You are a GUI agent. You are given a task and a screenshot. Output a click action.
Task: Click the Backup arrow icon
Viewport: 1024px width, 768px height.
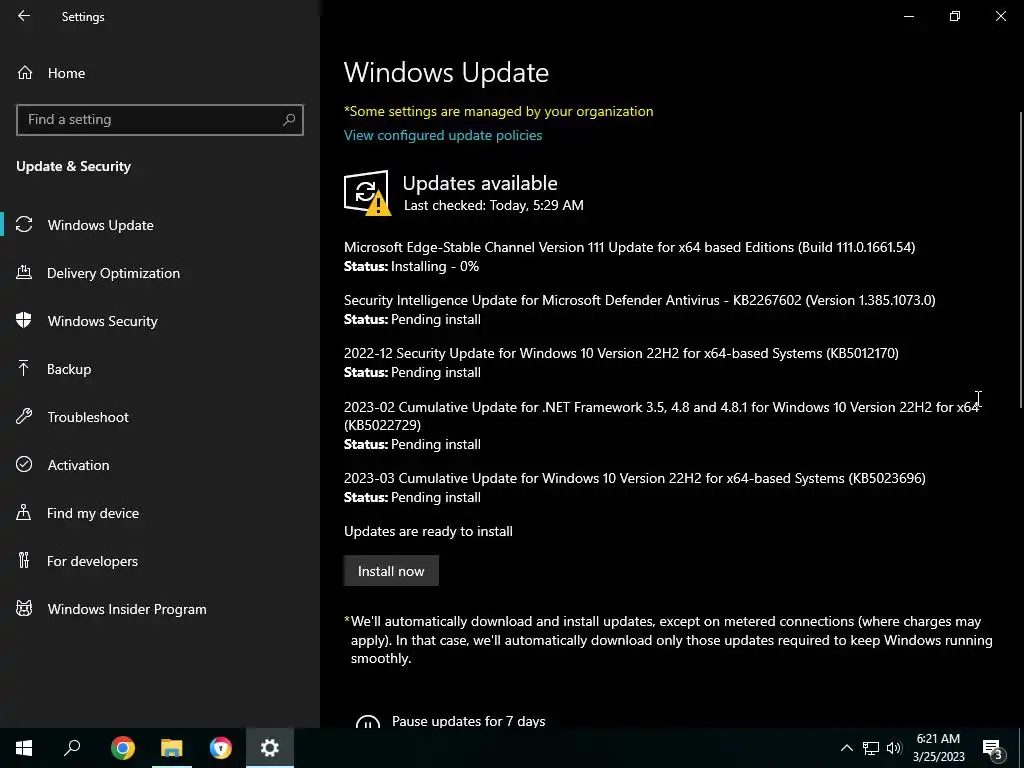tap(24, 369)
